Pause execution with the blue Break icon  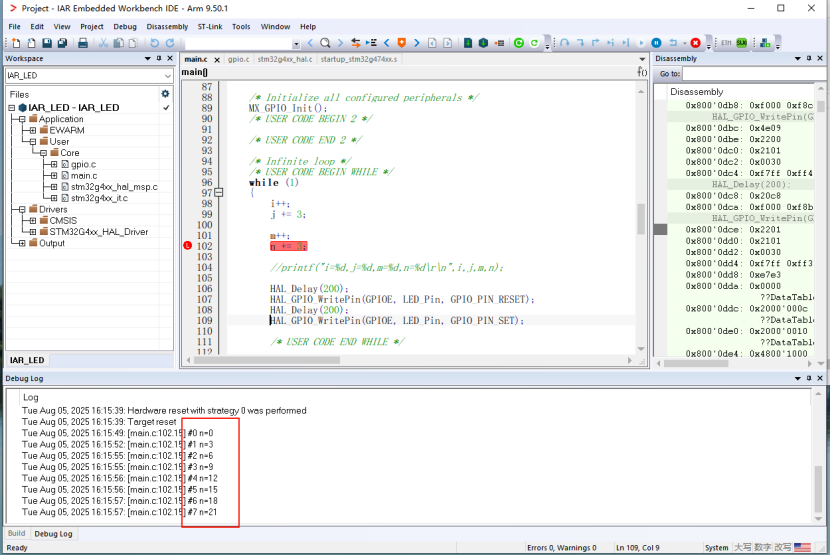pos(656,43)
